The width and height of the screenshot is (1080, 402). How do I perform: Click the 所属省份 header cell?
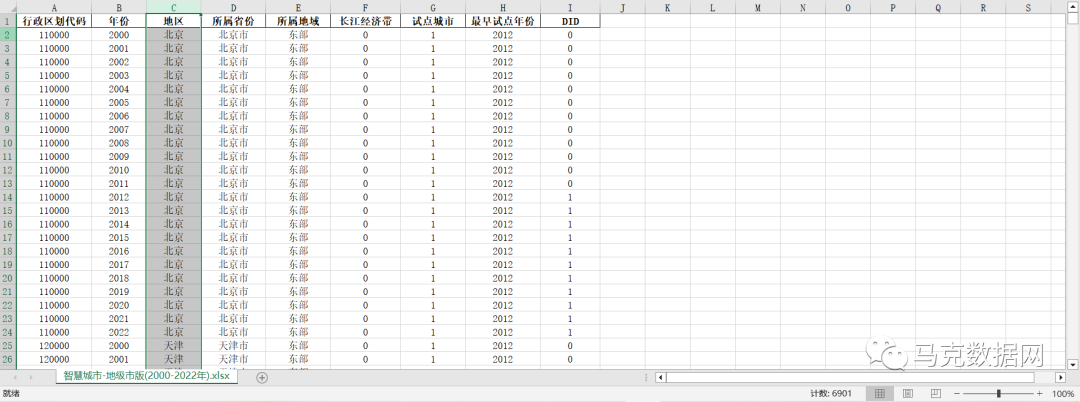pyautogui.click(x=233, y=21)
